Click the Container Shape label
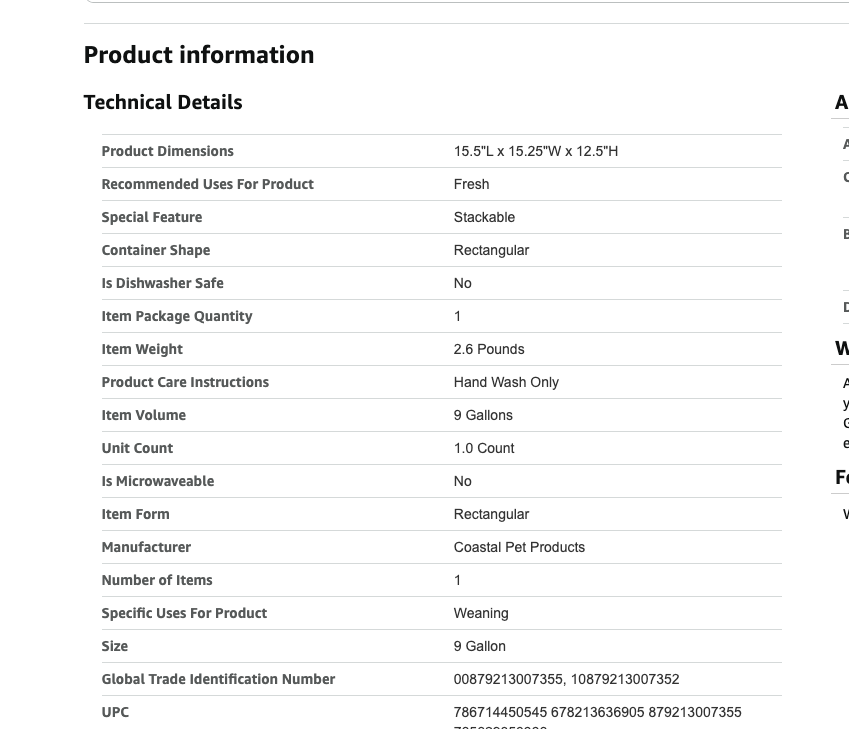This screenshot has height=729, width=849. [x=155, y=250]
